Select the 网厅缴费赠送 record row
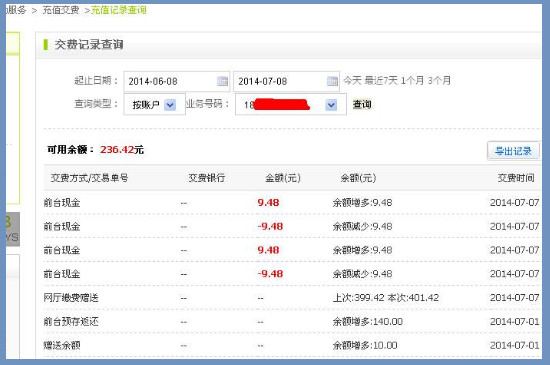Image resolution: width=550 pixels, height=365 pixels. 292,298
